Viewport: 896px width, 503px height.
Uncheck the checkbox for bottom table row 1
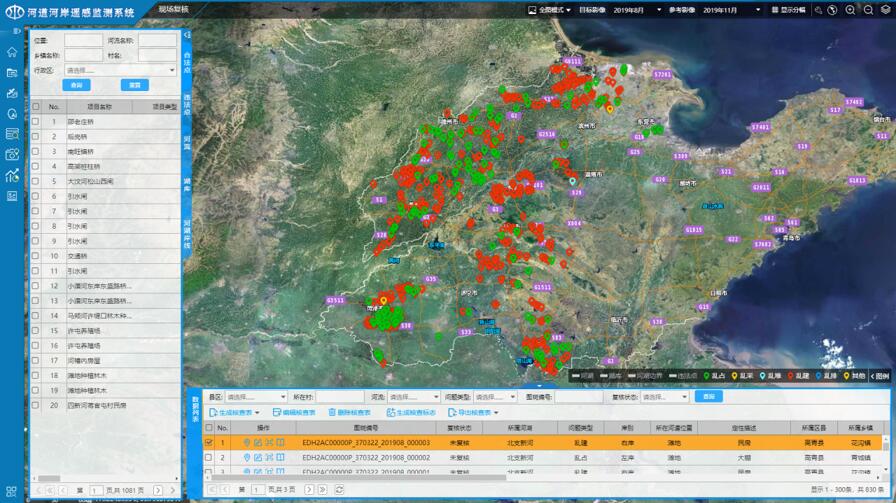click(x=209, y=442)
